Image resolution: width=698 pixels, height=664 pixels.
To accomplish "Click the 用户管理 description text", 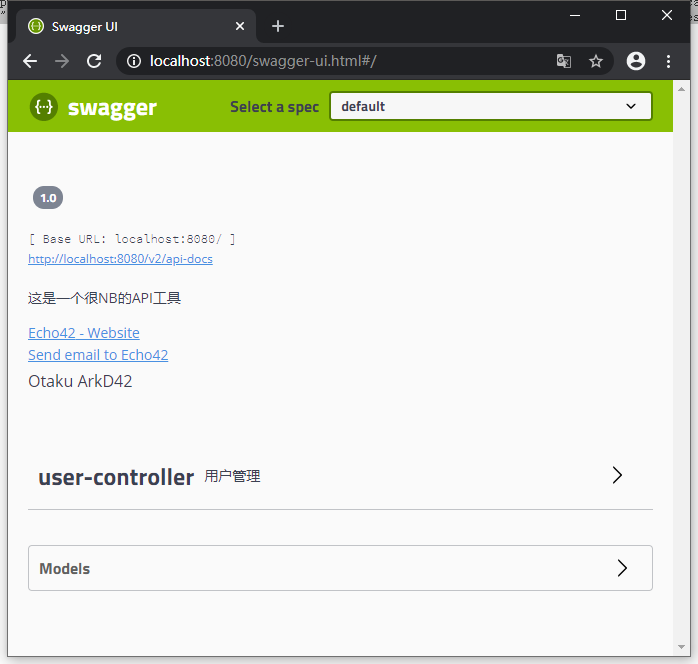I will (x=232, y=476).
